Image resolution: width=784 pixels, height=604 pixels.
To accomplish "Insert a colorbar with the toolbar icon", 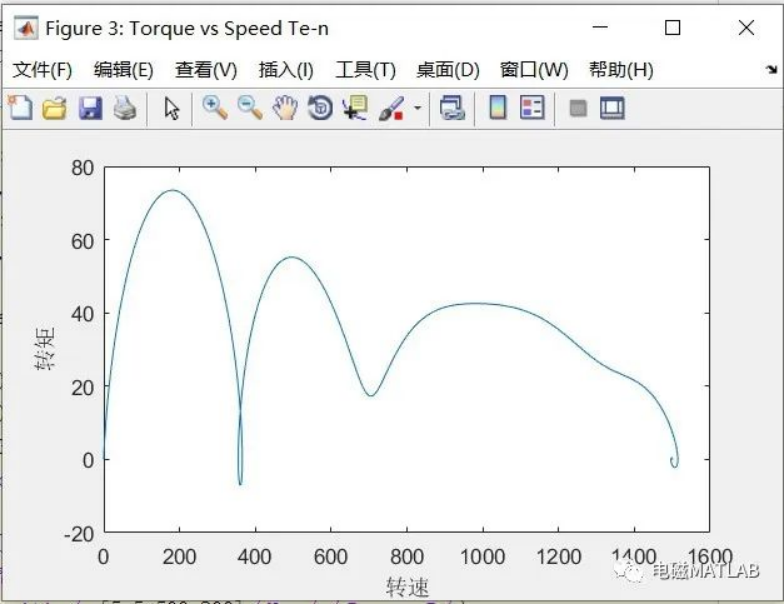I will (498, 108).
